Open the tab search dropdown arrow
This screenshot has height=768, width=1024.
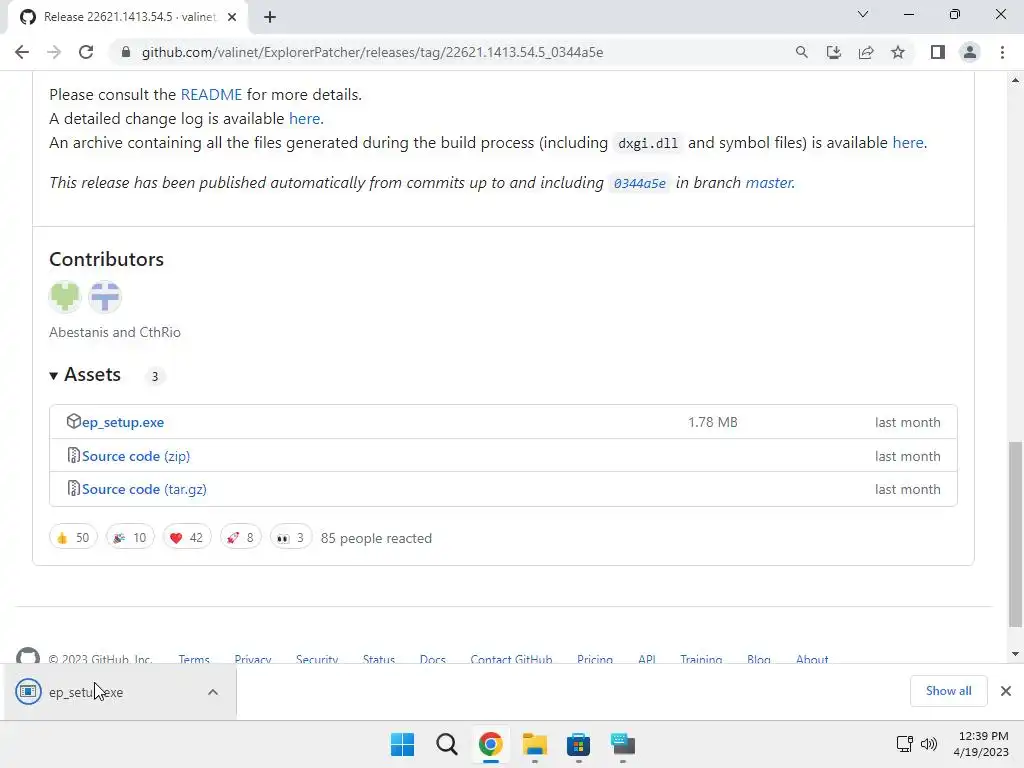tap(863, 14)
